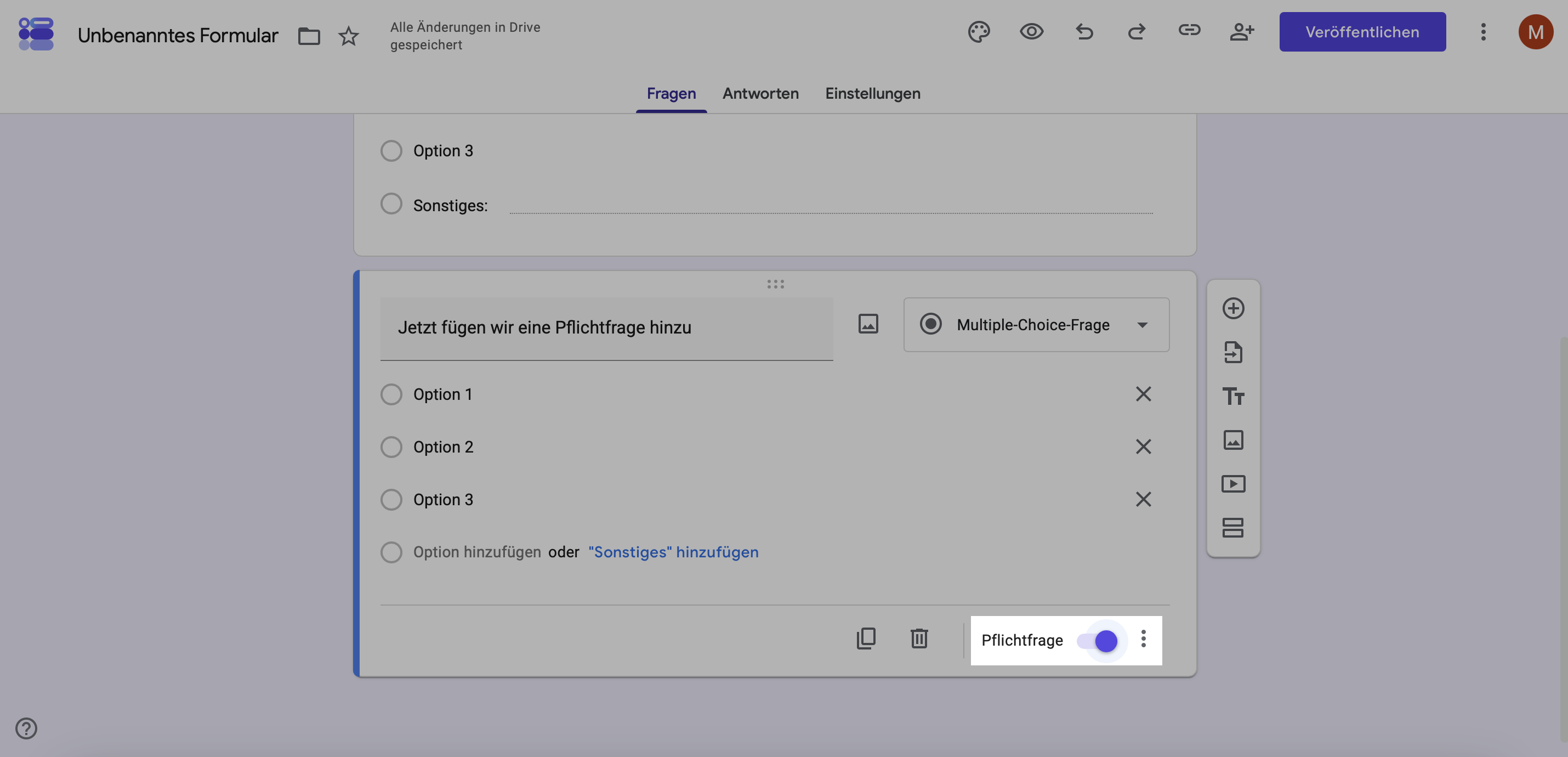The height and width of the screenshot is (757, 1568).
Task: Add a new question from the side toolbar
Action: pyautogui.click(x=1233, y=308)
